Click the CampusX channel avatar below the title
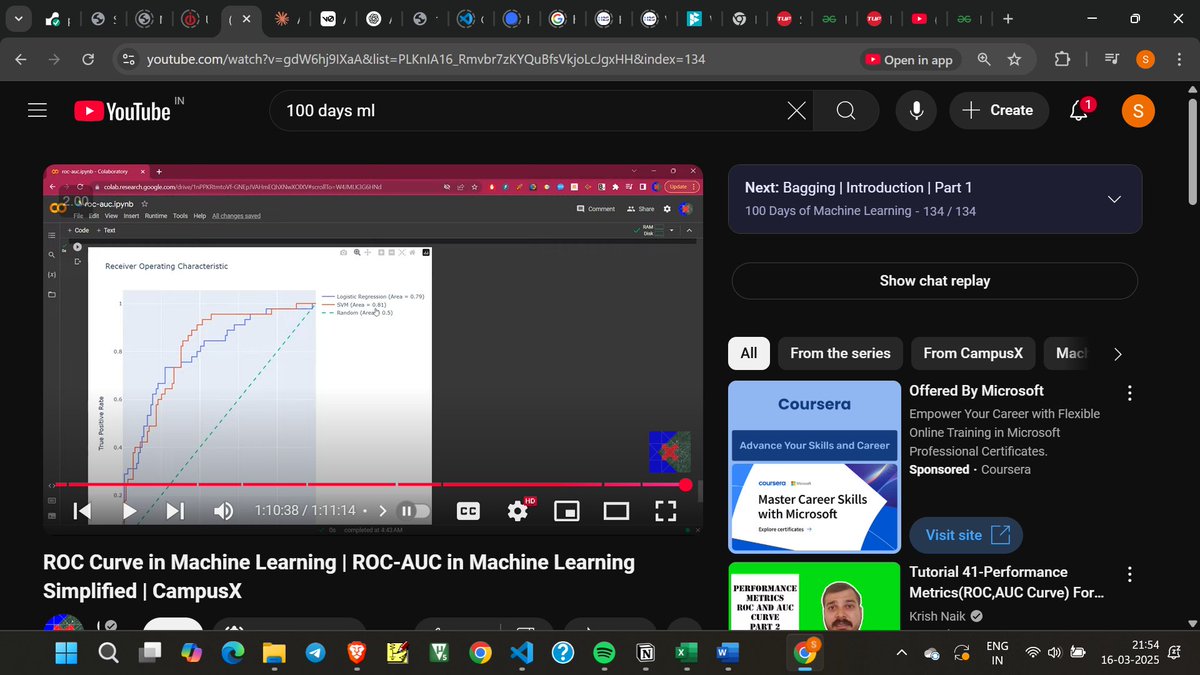 64,625
